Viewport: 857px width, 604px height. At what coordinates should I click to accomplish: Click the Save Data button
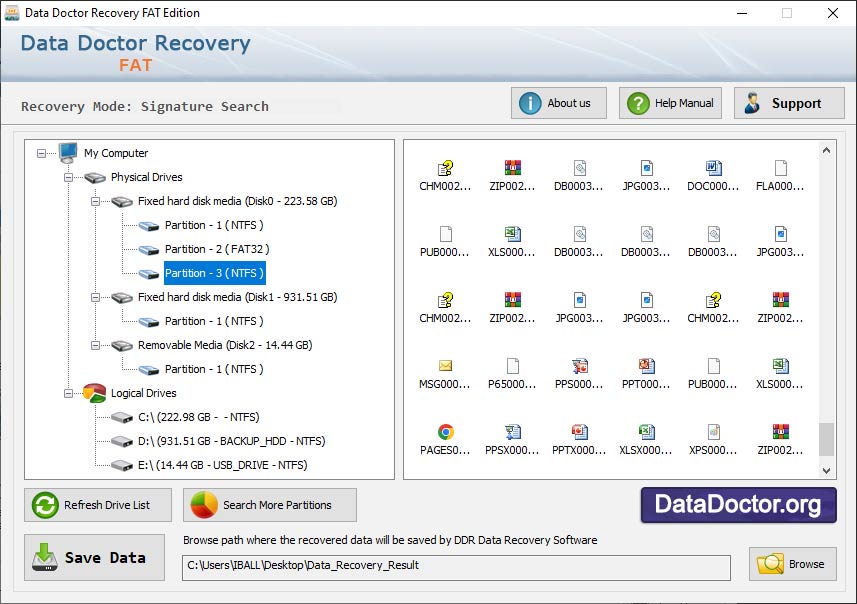tap(94, 557)
